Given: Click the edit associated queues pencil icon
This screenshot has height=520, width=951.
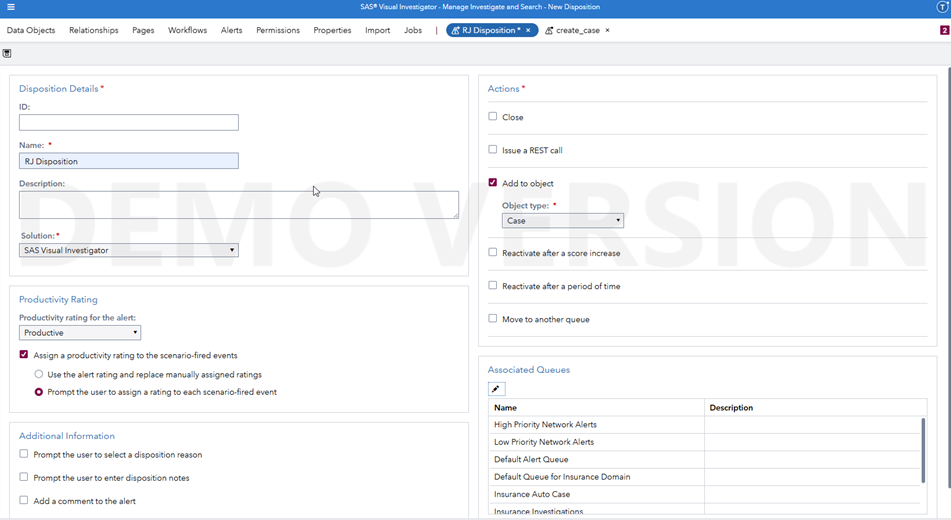Looking at the screenshot, I should coord(496,389).
